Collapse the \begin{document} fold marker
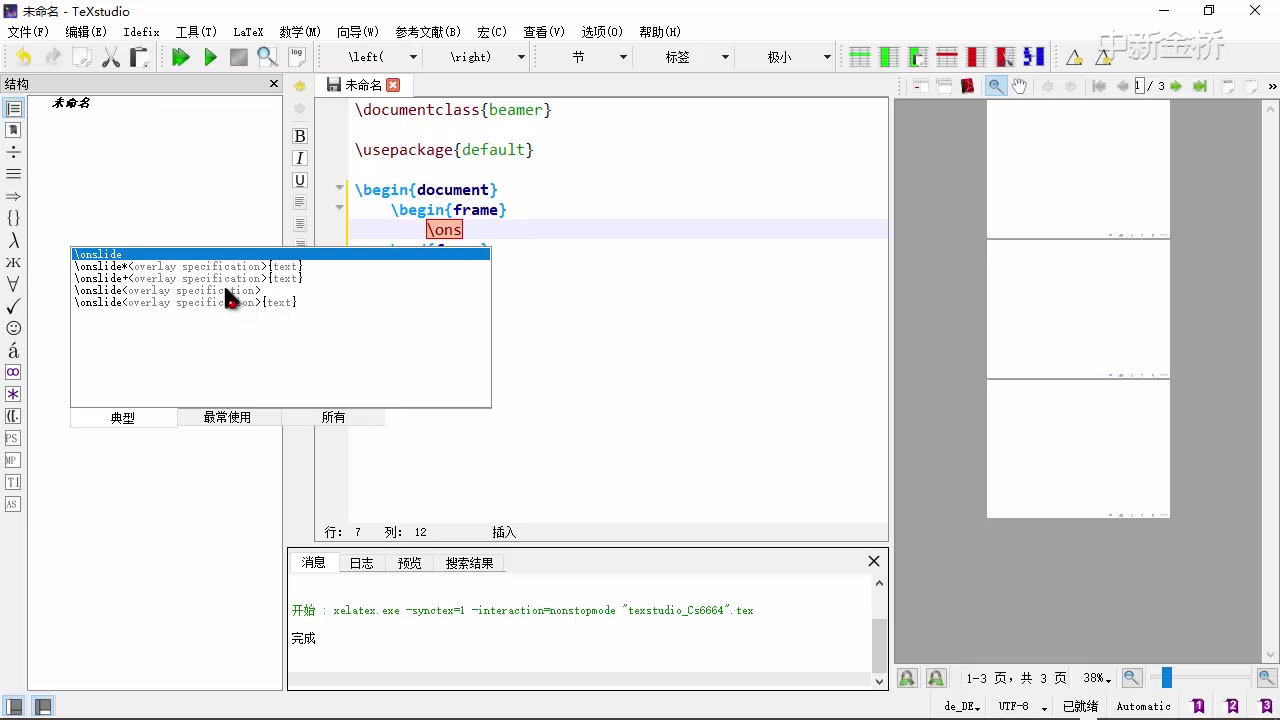The height and width of the screenshot is (720, 1280). (x=340, y=189)
